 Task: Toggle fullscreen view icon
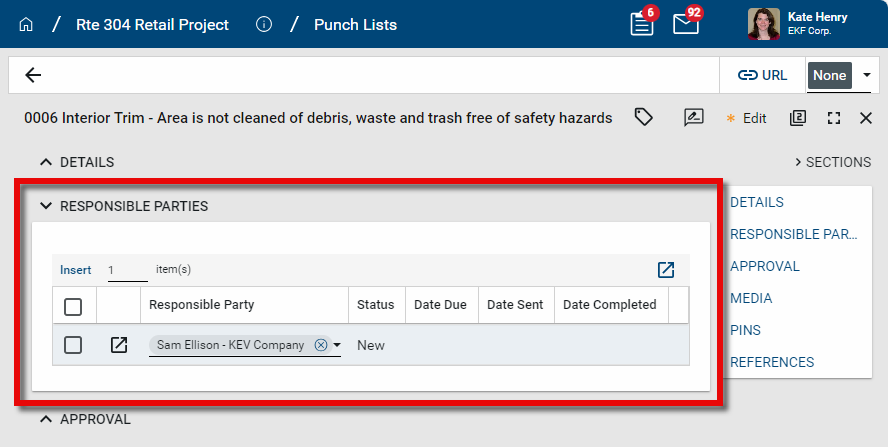click(834, 118)
